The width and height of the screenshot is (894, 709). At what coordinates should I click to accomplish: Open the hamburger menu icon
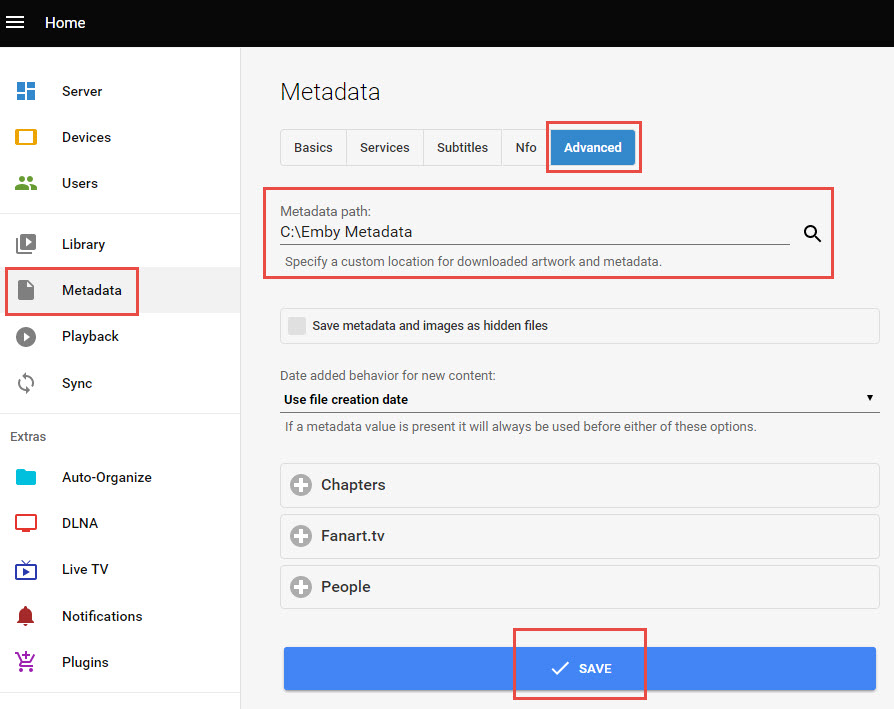(15, 22)
